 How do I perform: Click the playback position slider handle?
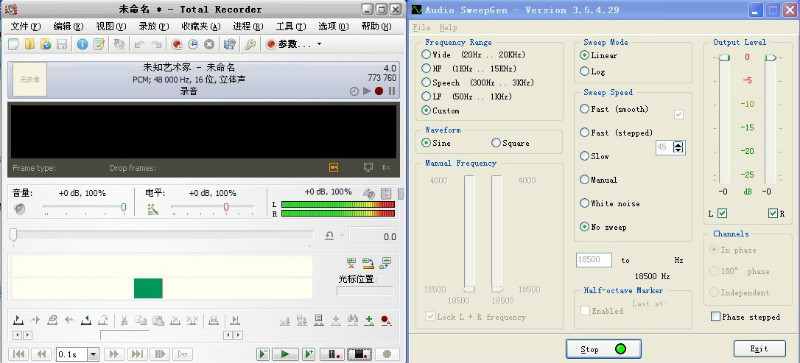[13, 234]
